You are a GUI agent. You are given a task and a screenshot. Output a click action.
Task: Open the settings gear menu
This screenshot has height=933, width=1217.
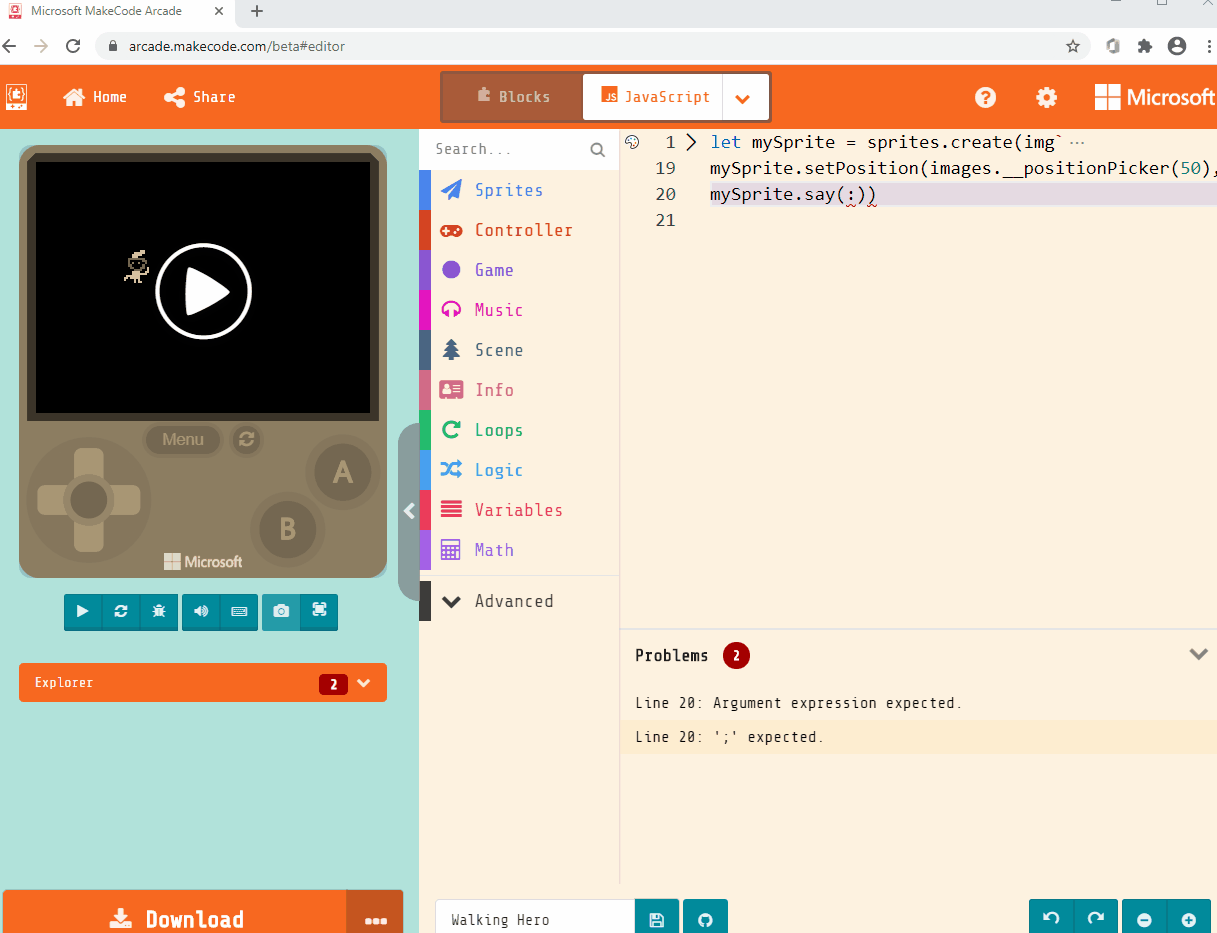(x=1046, y=97)
